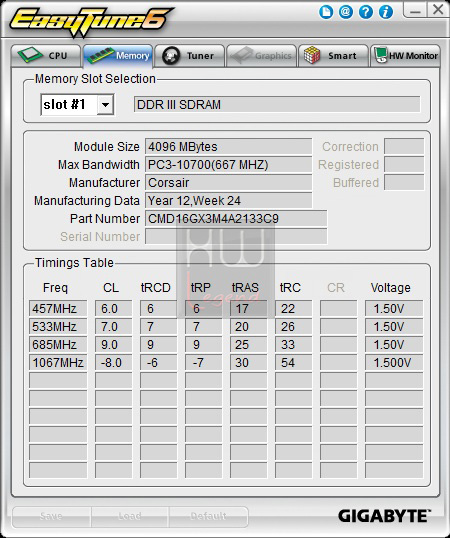Open the Tuner tab
450x538 pixels.
pos(190,56)
